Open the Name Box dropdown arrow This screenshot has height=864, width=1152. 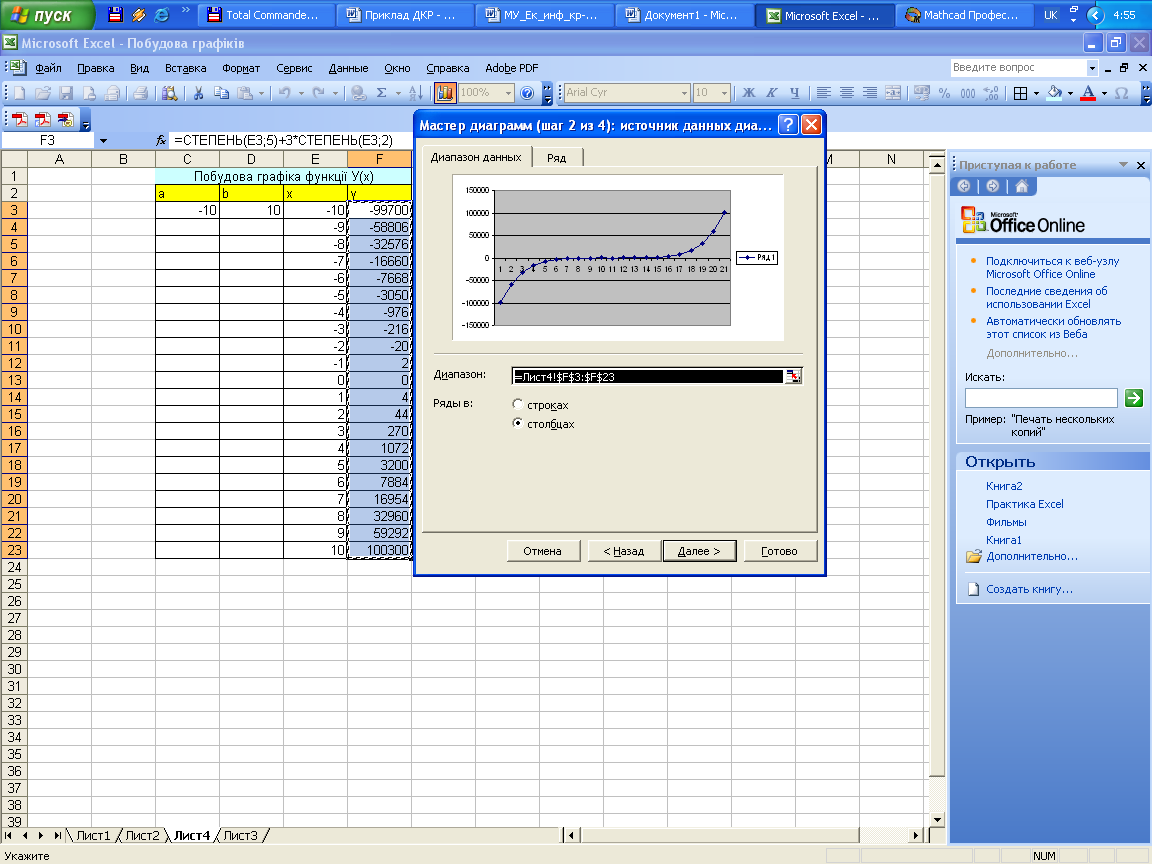pos(103,140)
